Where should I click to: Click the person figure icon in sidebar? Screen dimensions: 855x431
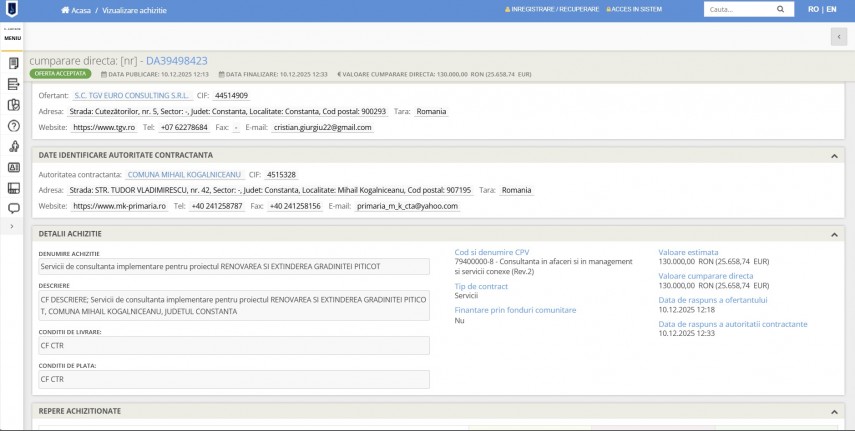[x=13, y=147]
